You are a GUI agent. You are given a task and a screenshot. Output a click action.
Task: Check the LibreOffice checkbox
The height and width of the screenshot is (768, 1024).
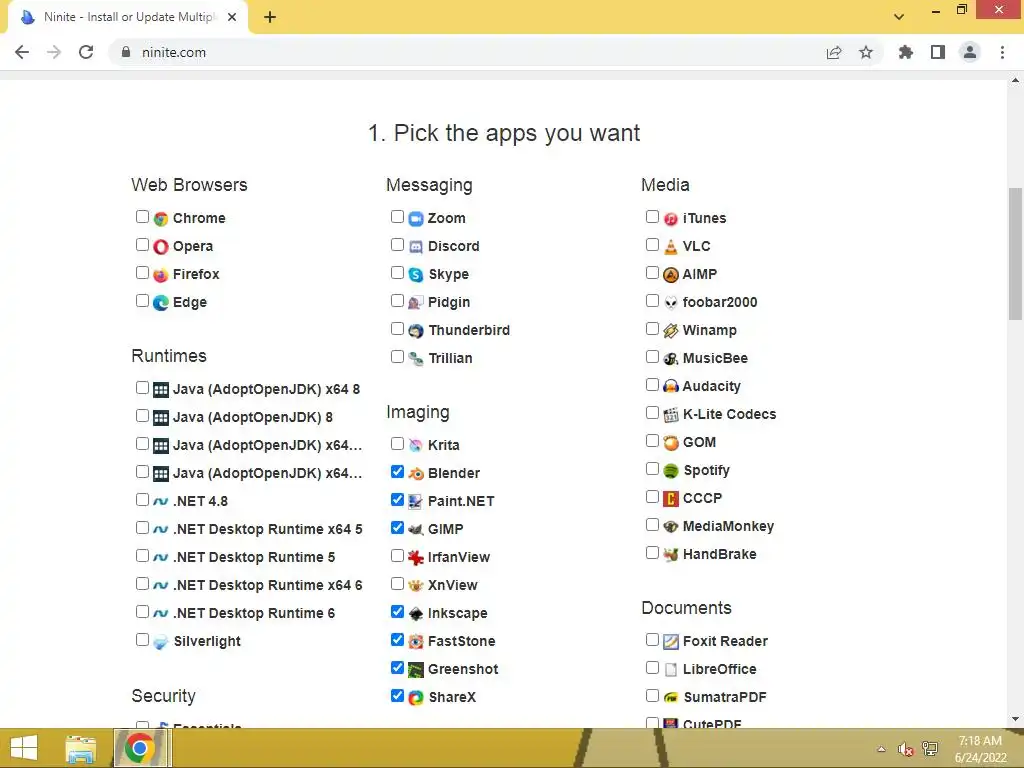(x=652, y=668)
